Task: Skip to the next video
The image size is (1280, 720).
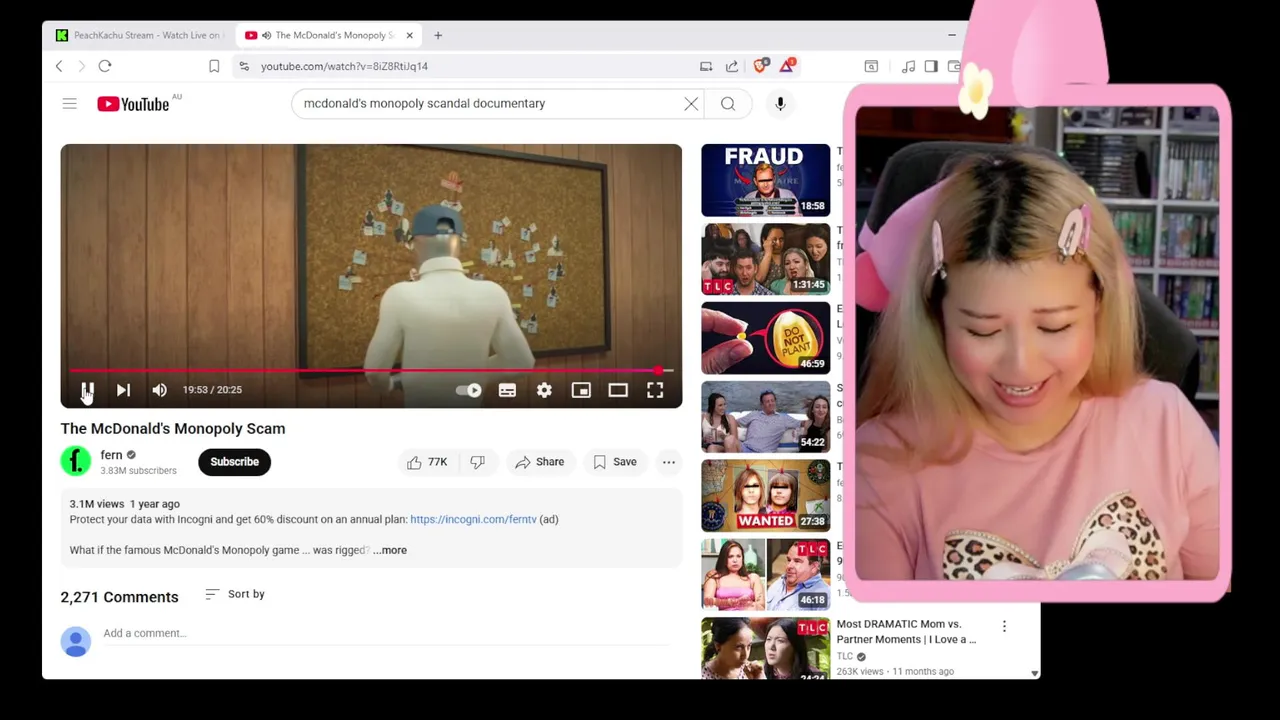Action: [123, 390]
